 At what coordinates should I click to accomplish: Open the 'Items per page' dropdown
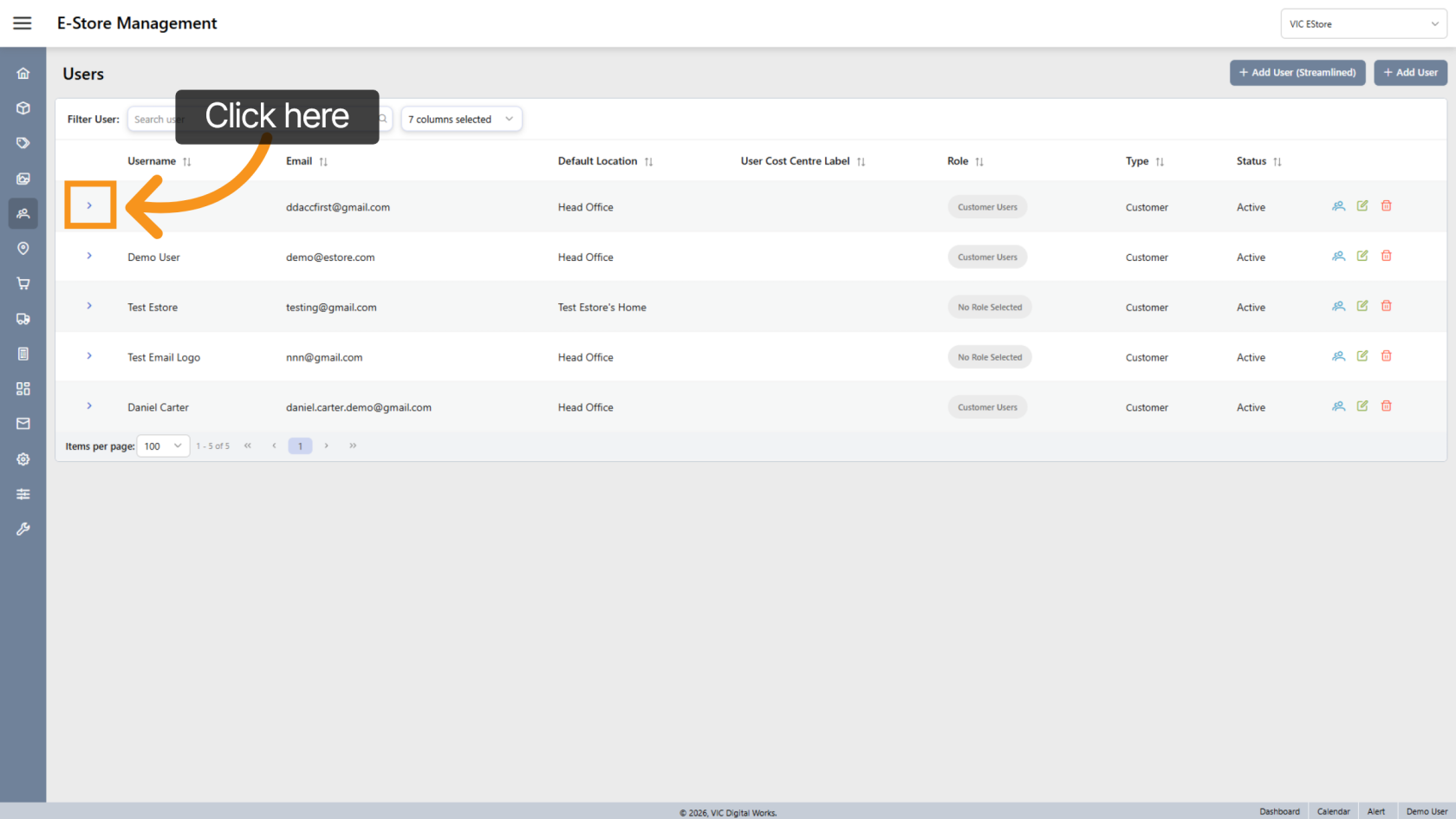(162, 445)
